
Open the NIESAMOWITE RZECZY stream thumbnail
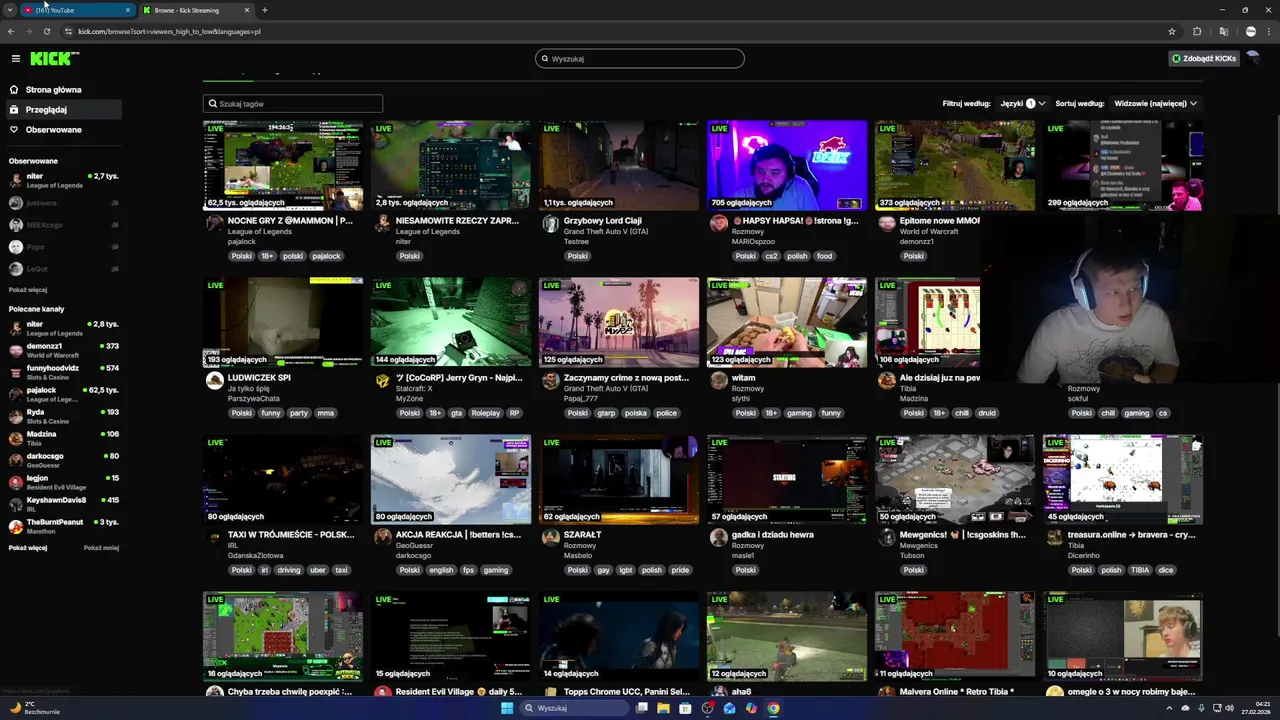451,166
